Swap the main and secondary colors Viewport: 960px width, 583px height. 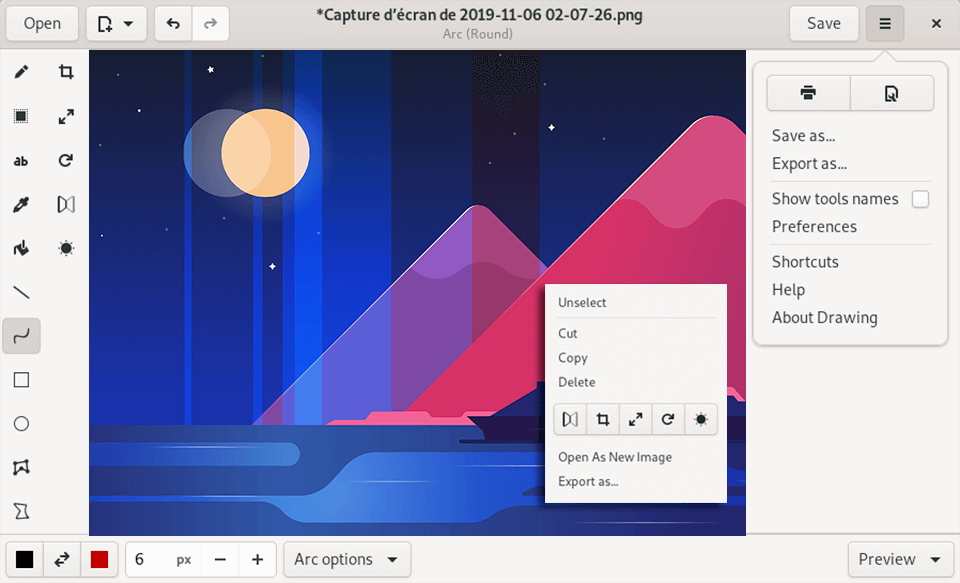coord(61,559)
